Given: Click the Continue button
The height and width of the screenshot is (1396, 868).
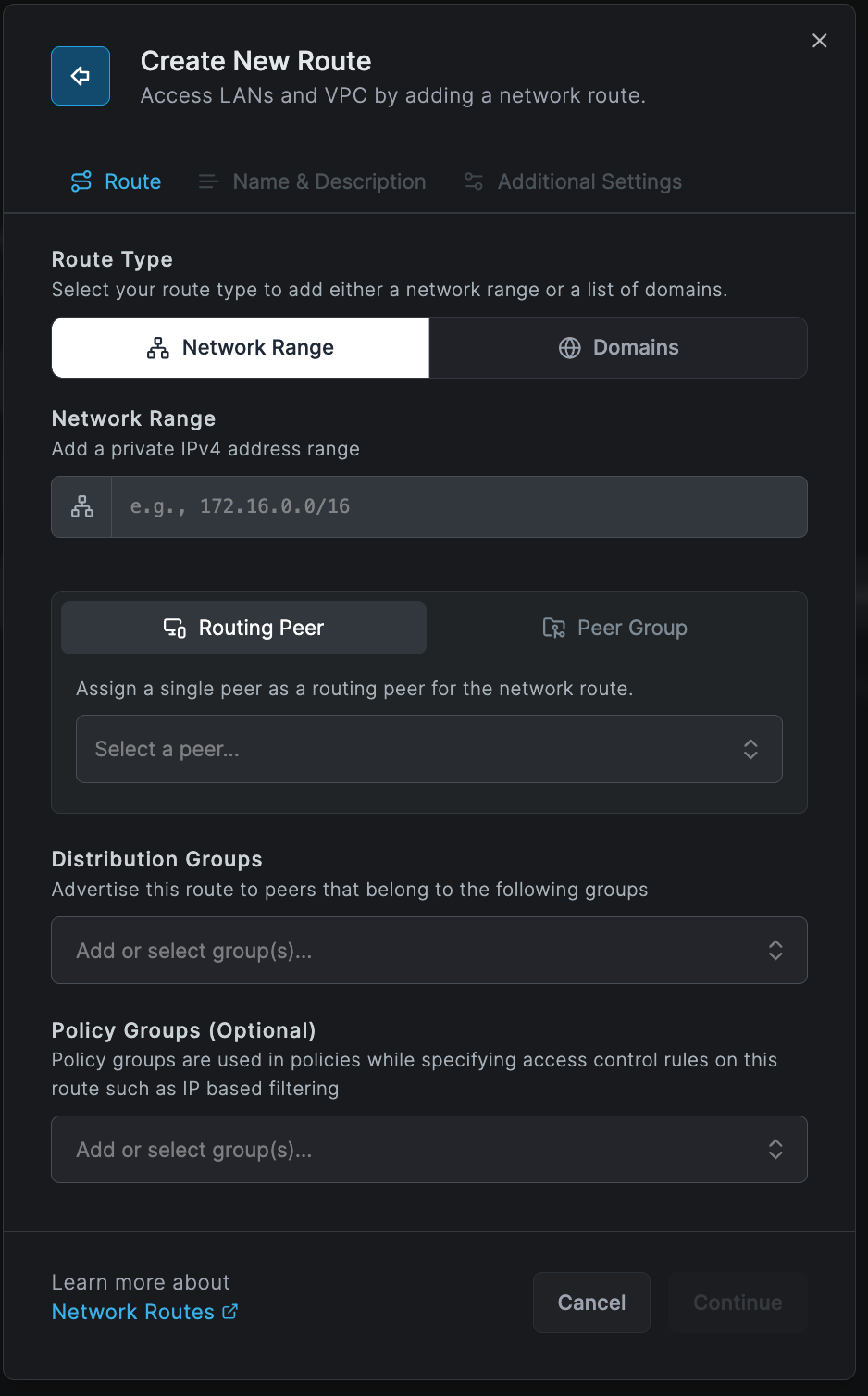Looking at the screenshot, I should [x=738, y=1303].
